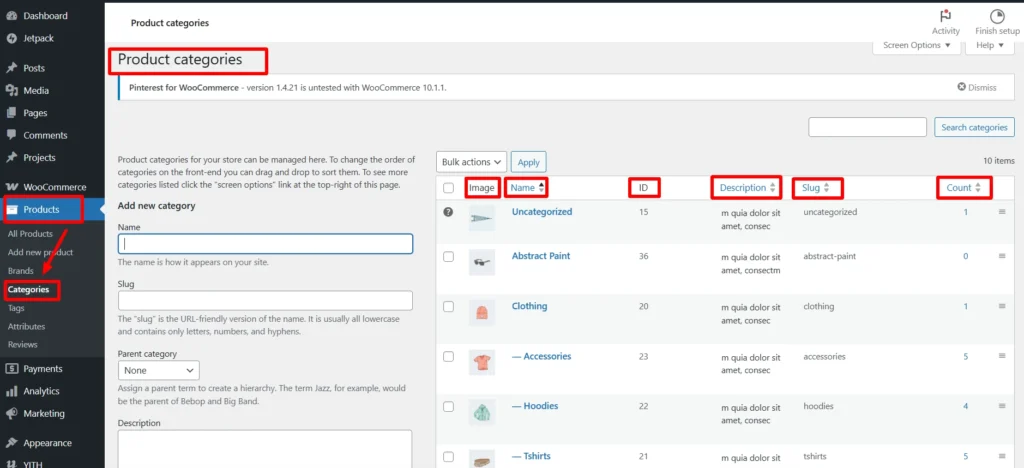1024x468 pixels.
Task: Focus the new category Name field
Action: [x=265, y=243]
